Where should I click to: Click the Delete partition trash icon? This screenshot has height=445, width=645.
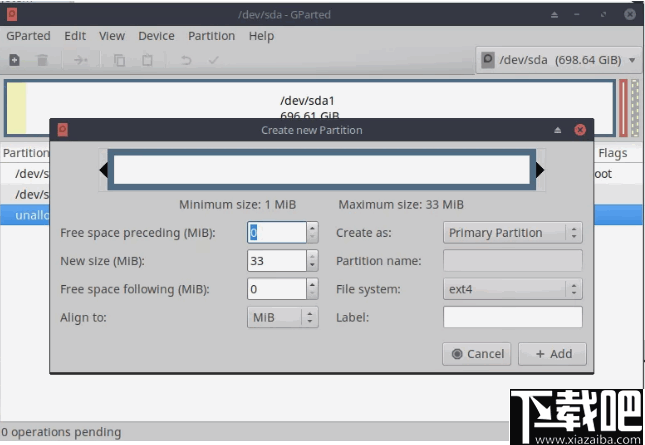point(42,60)
